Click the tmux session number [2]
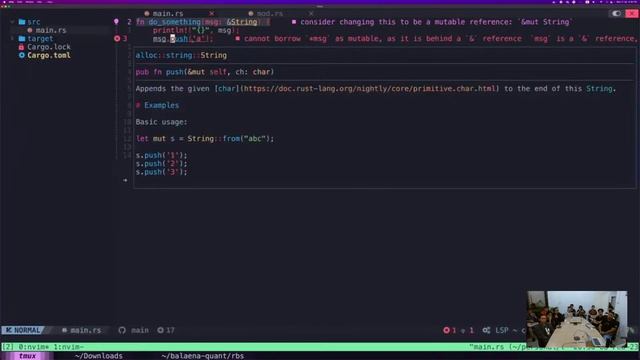 tap(8, 347)
